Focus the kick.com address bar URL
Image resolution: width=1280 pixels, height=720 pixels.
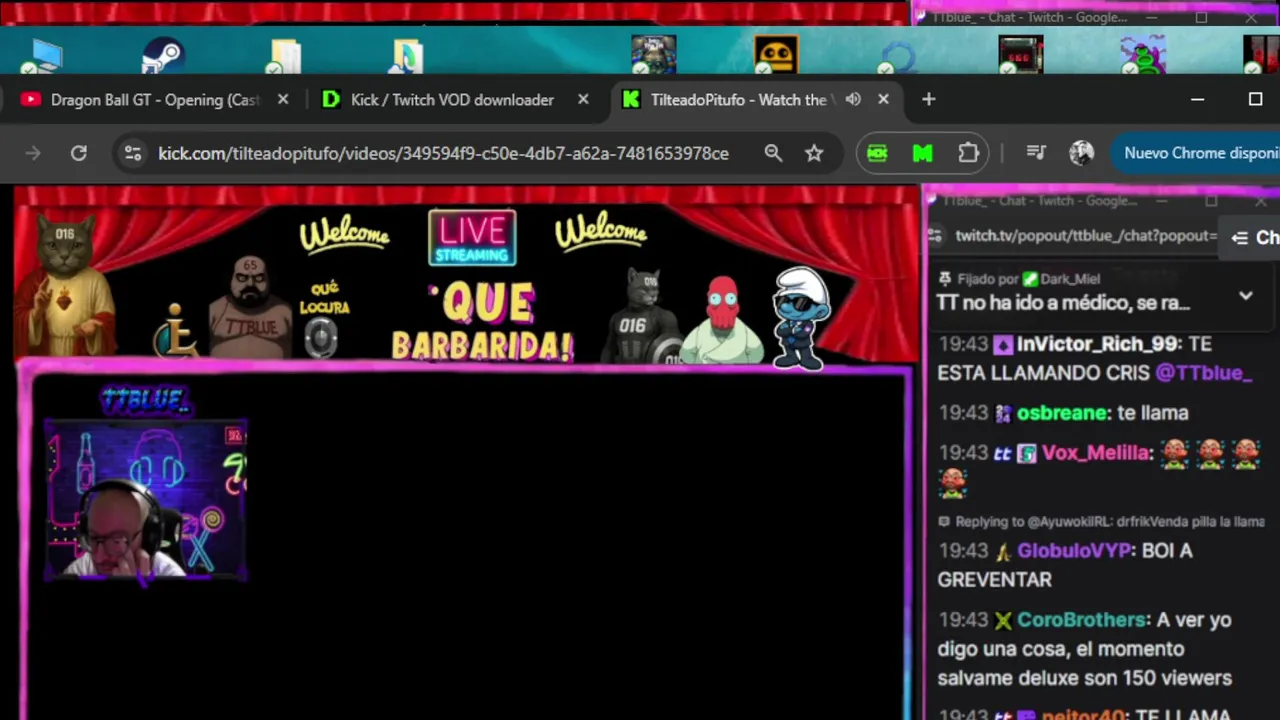pyautogui.click(x=443, y=153)
